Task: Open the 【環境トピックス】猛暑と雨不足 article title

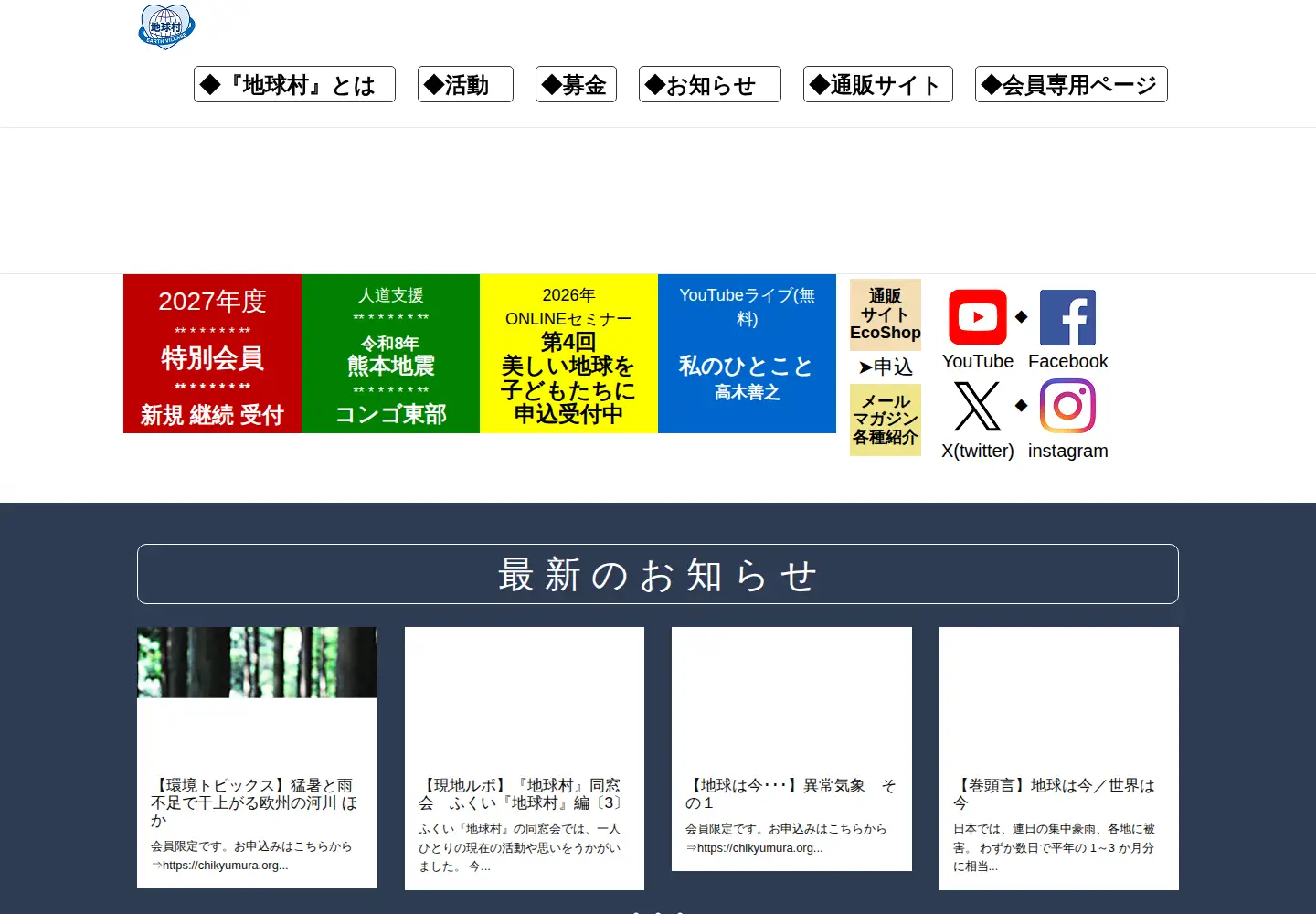Action: pyautogui.click(x=254, y=802)
